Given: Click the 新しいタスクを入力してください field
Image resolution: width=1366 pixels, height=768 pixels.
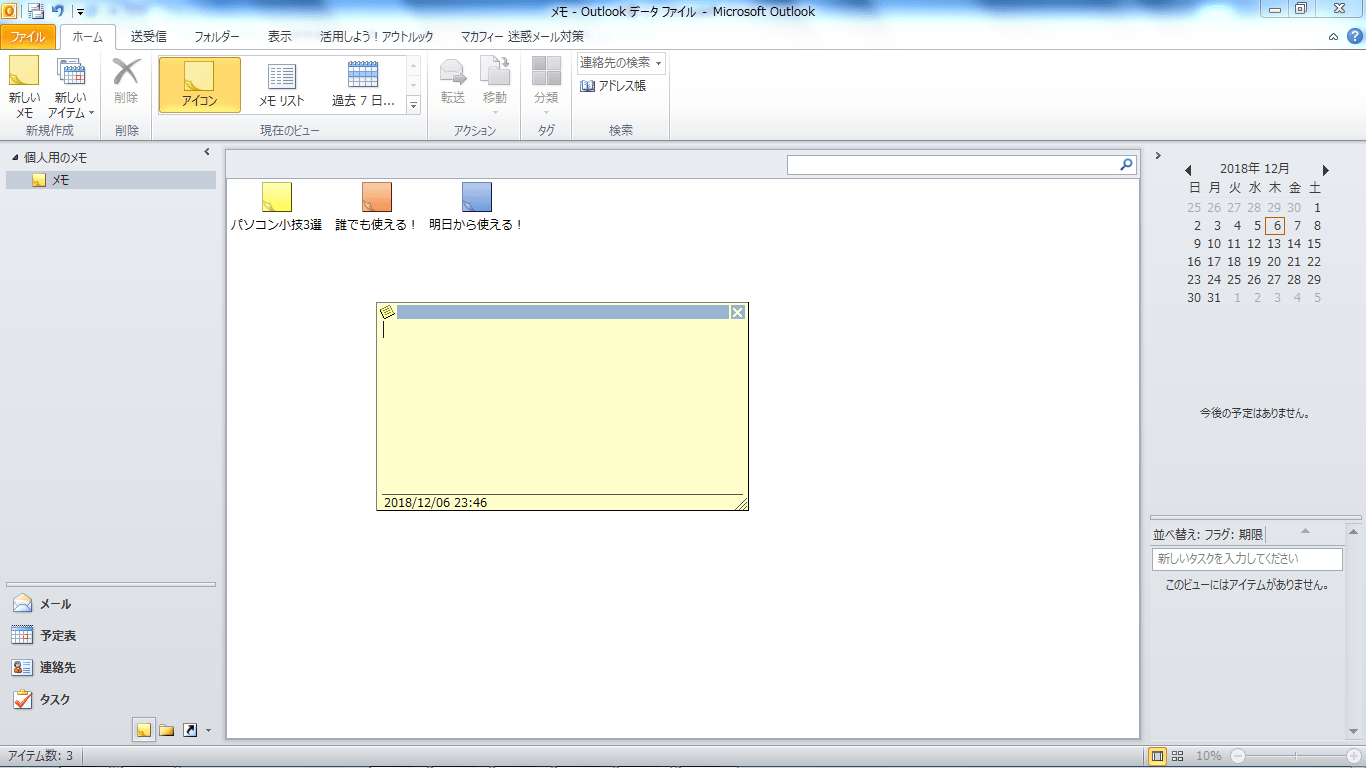Looking at the screenshot, I should click(1247, 559).
